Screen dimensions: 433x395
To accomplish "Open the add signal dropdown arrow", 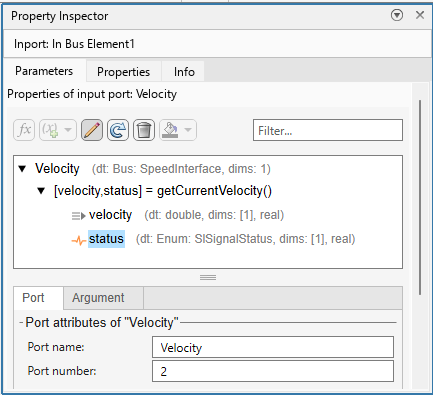I will coord(68,130).
